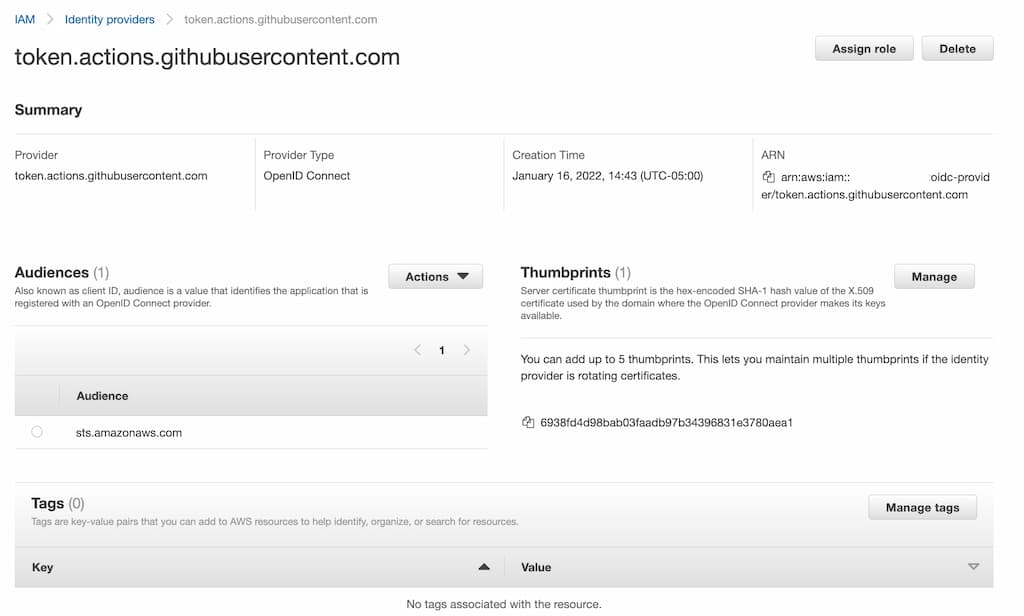Click the left pagination chevron in Audiences

click(x=418, y=350)
